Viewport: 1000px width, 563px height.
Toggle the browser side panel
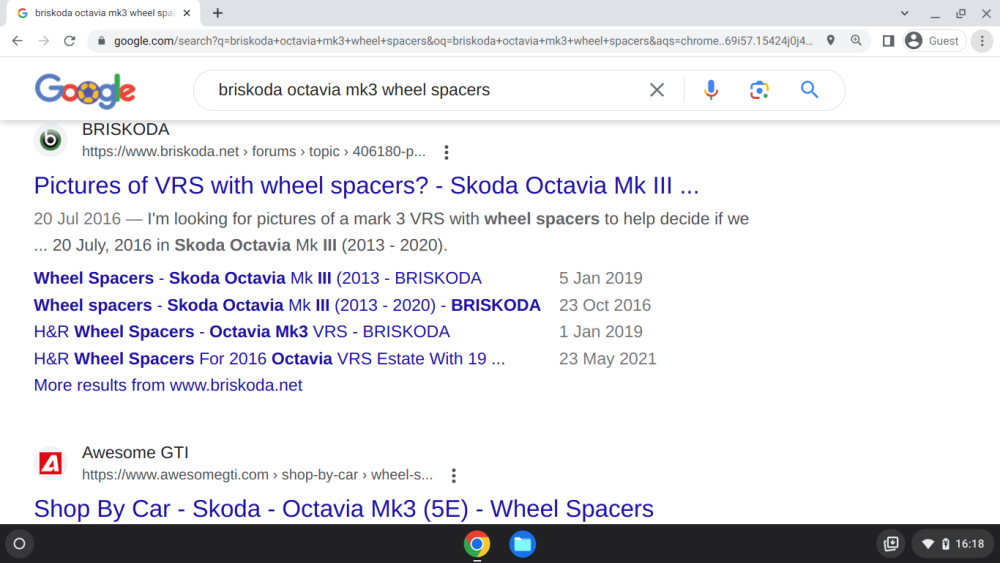pyautogui.click(x=888, y=41)
